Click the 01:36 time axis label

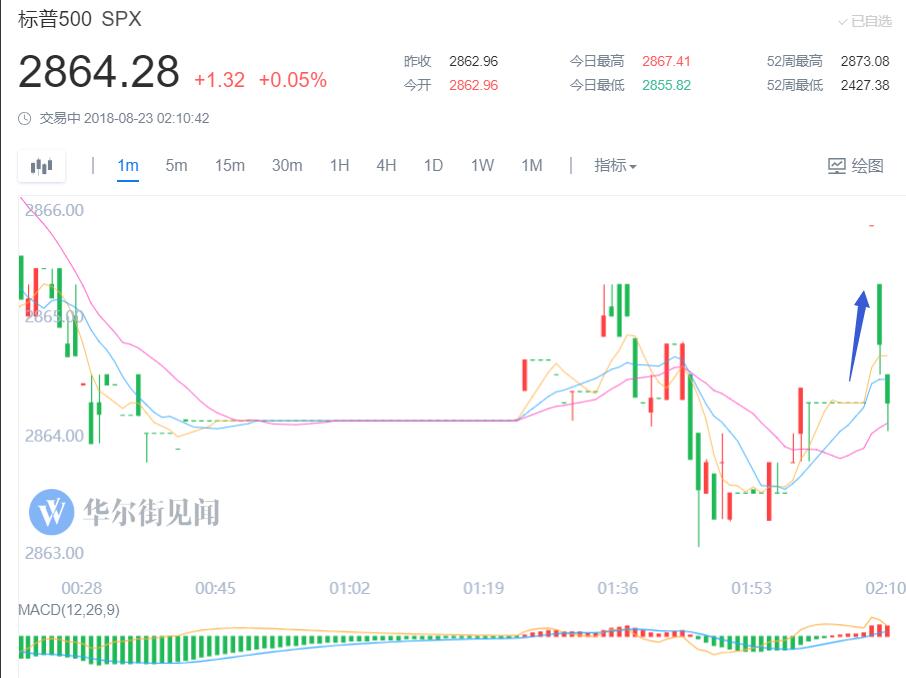(617, 588)
